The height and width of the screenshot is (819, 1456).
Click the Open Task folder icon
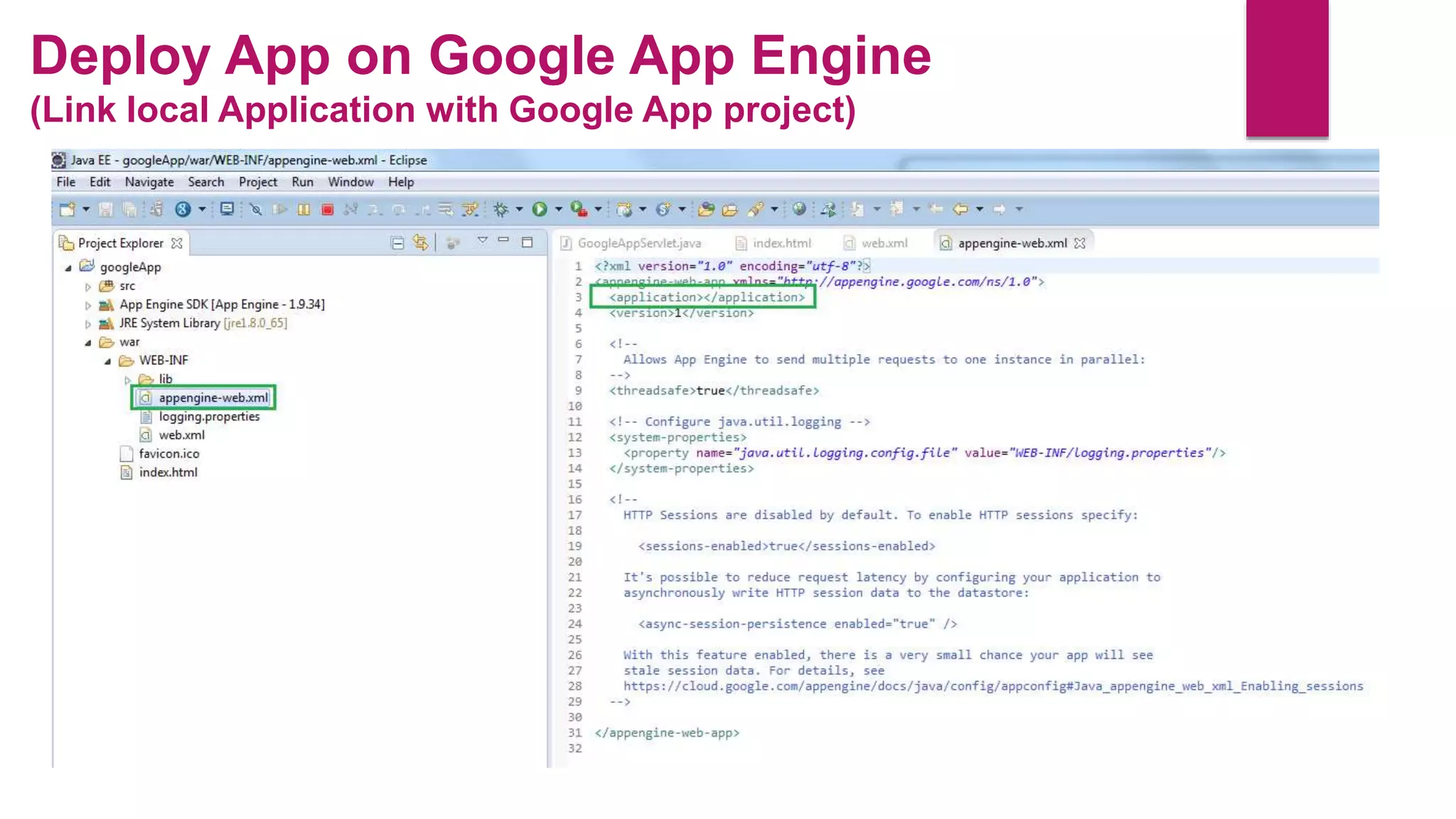pos(730,209)
